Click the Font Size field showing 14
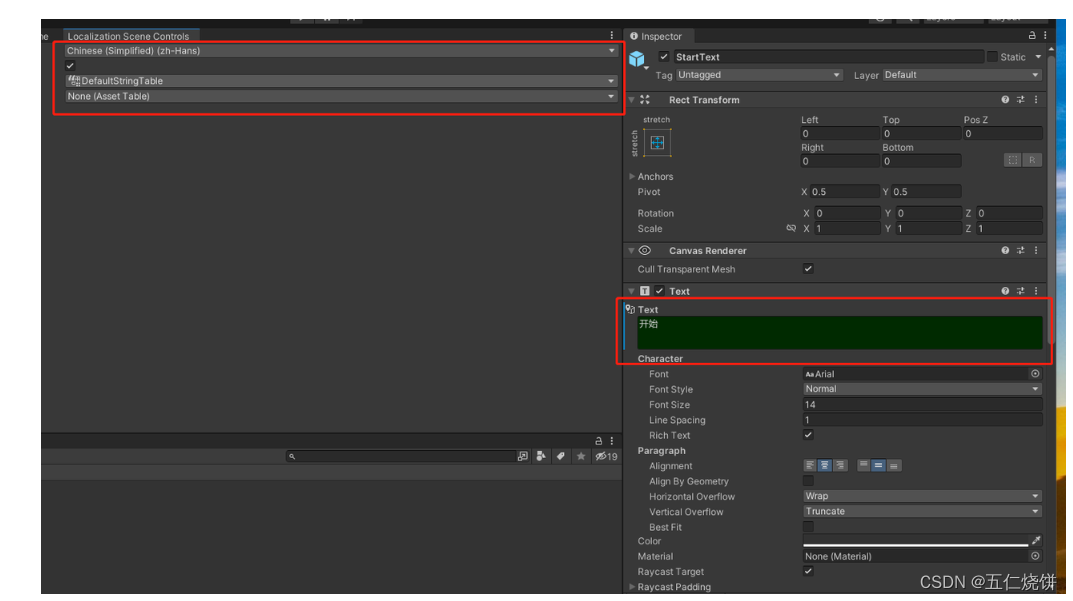The width and height of the screenshot is (1073, 601). [922, 405]
